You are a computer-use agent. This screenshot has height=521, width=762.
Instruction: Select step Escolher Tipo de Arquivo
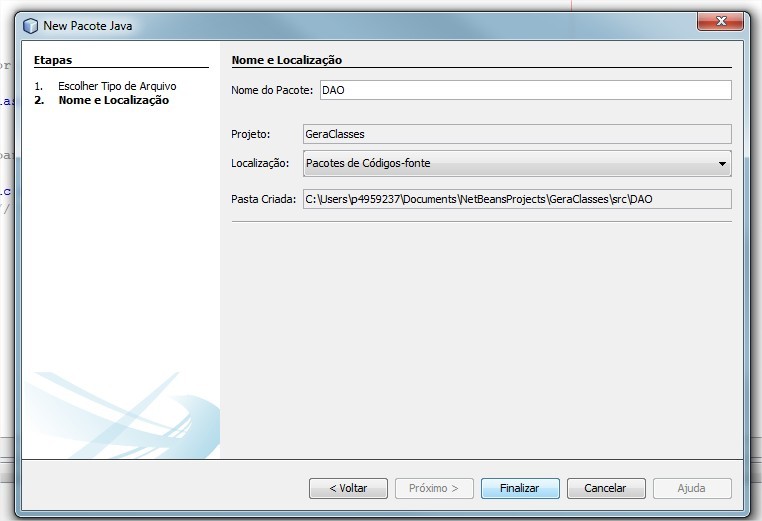pos(117,86)
